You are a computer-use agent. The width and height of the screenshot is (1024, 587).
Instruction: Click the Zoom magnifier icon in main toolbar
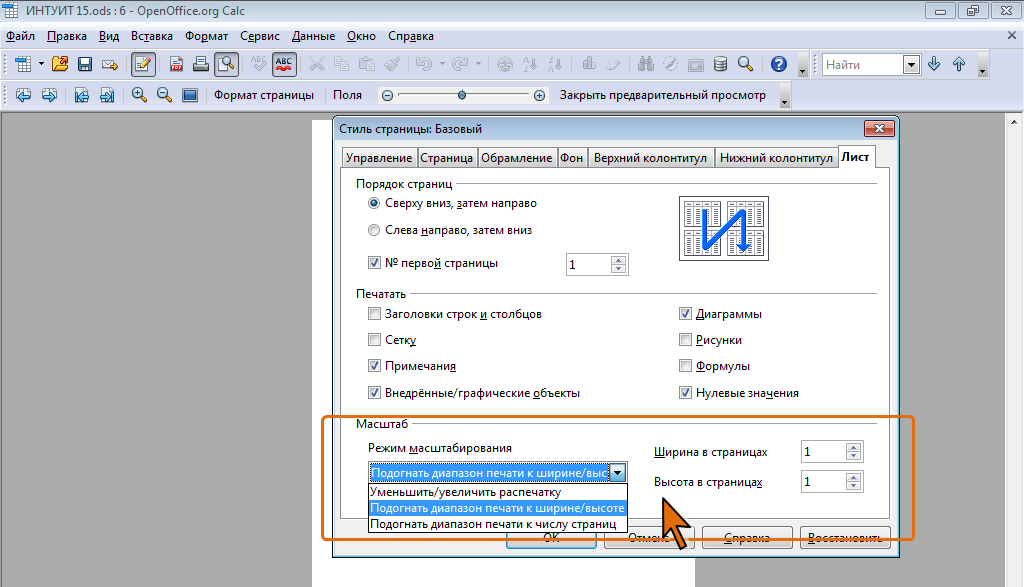(x=745, y=64)
